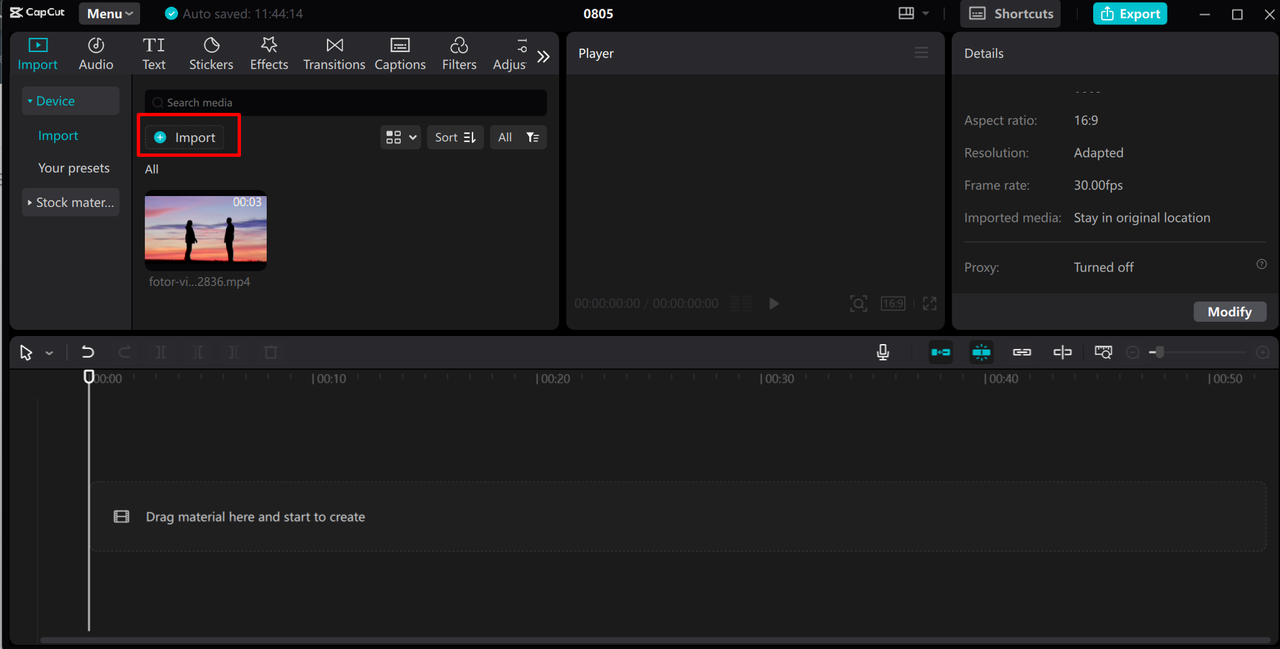
Task: Open the cursor tool mode dropdown arrow
Action: tap(49, 354)
